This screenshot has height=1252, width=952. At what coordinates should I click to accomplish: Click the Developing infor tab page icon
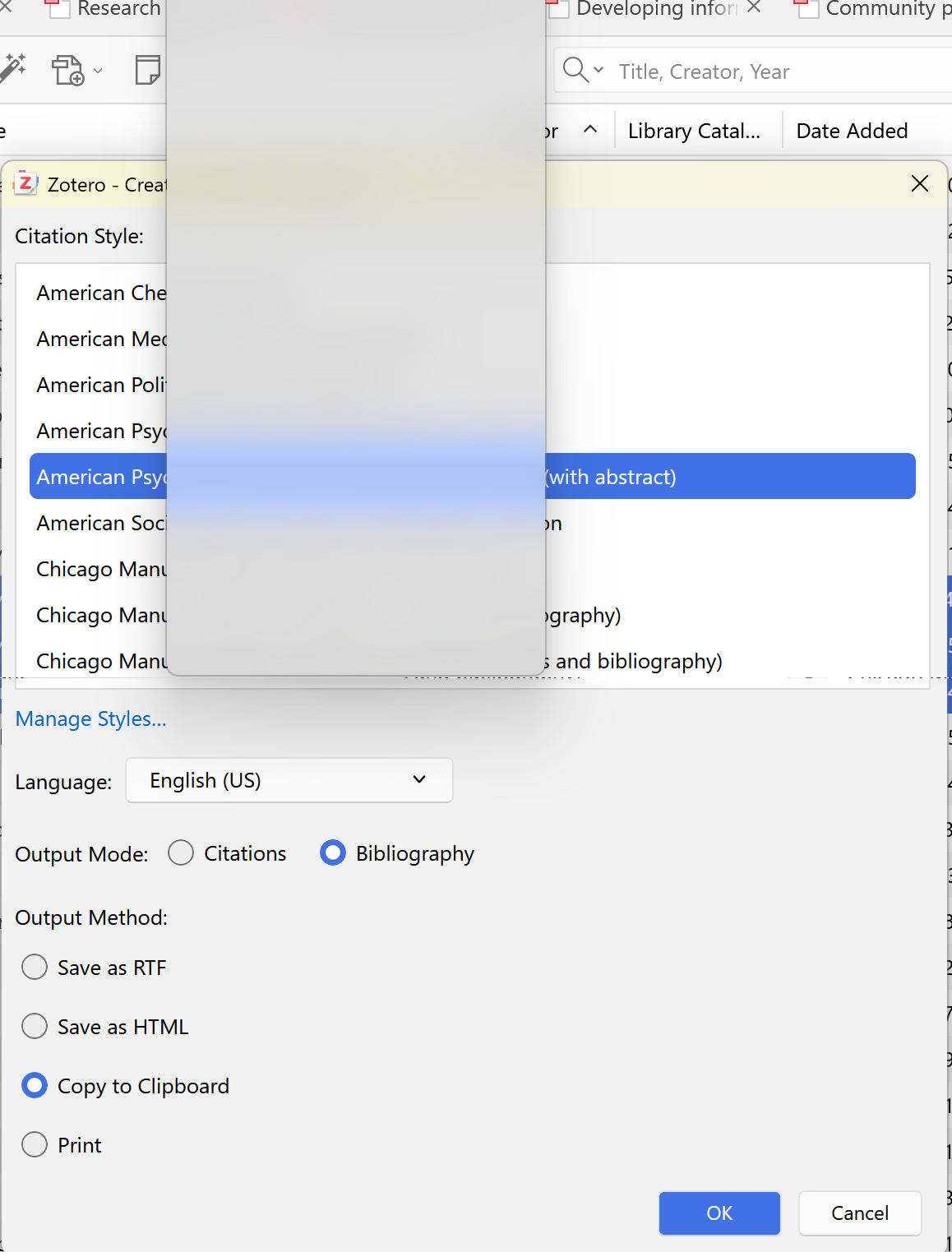(558, 8)
